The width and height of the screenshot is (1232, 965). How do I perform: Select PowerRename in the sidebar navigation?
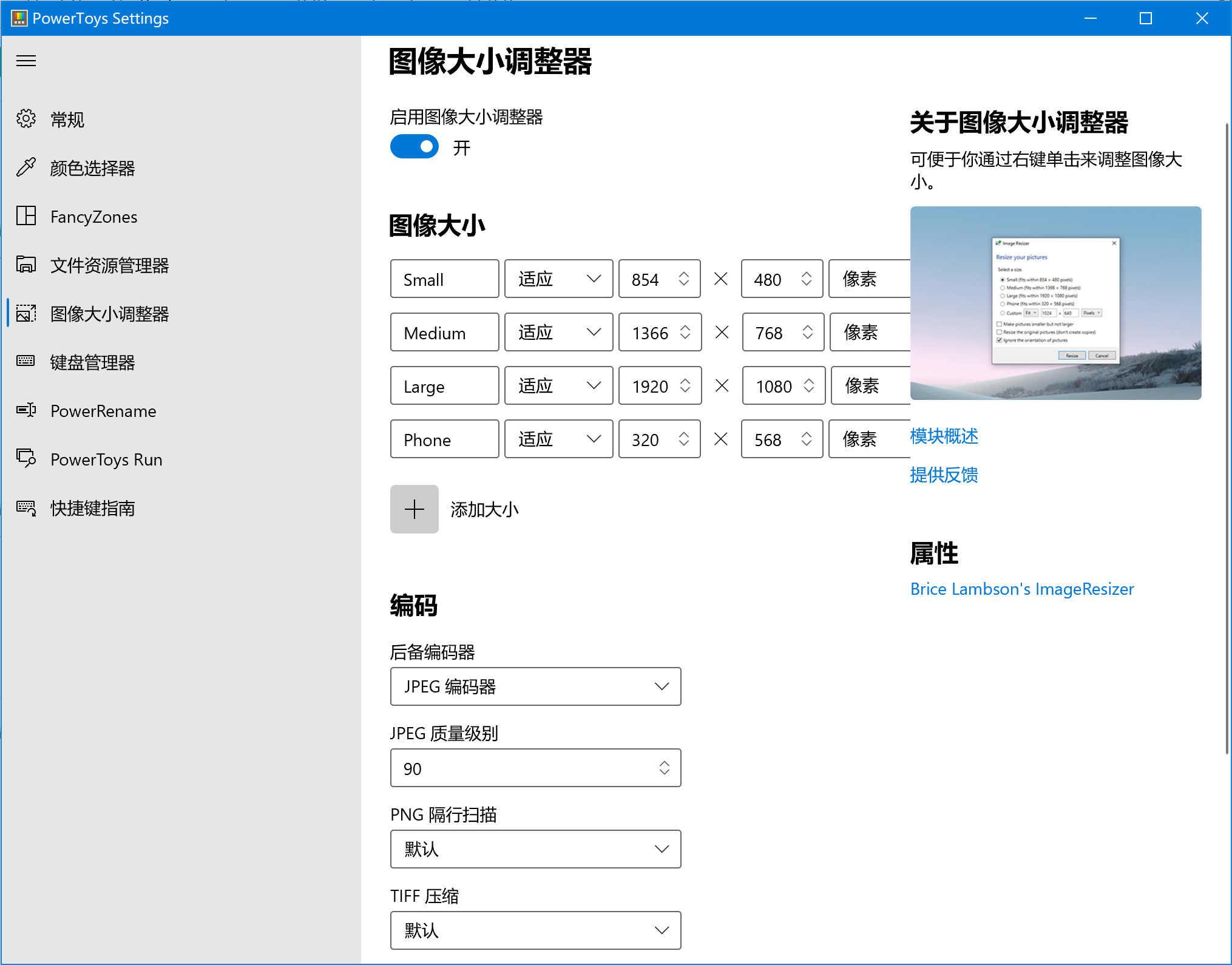pyautogui.click(x=103, y=411)
